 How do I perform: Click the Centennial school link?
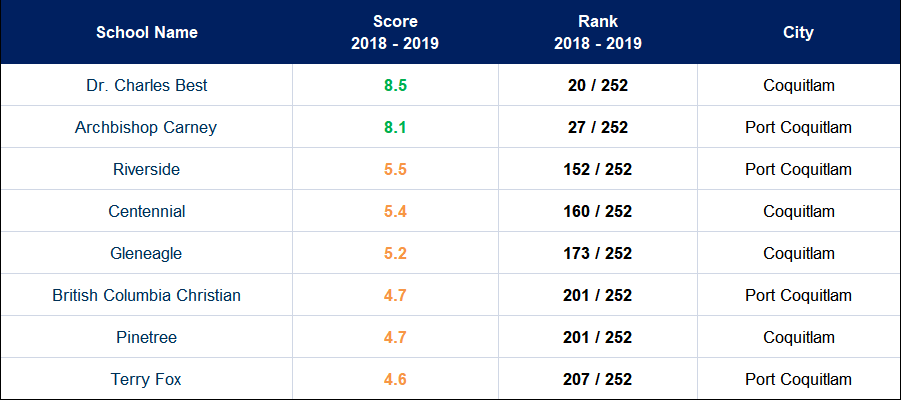tap(147, 211)
